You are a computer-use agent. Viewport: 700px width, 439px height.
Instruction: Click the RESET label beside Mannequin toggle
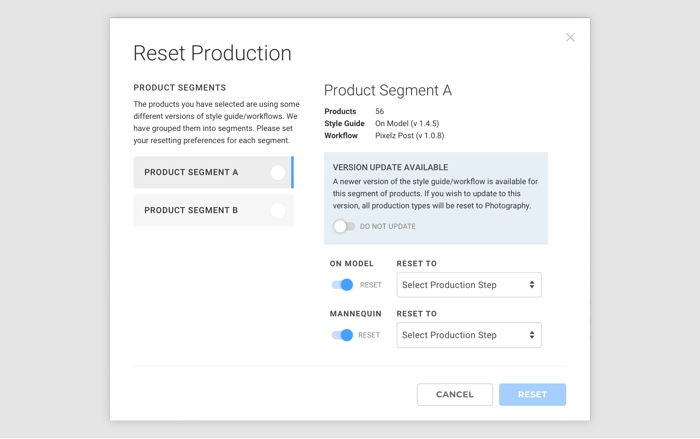pos(371,335)
